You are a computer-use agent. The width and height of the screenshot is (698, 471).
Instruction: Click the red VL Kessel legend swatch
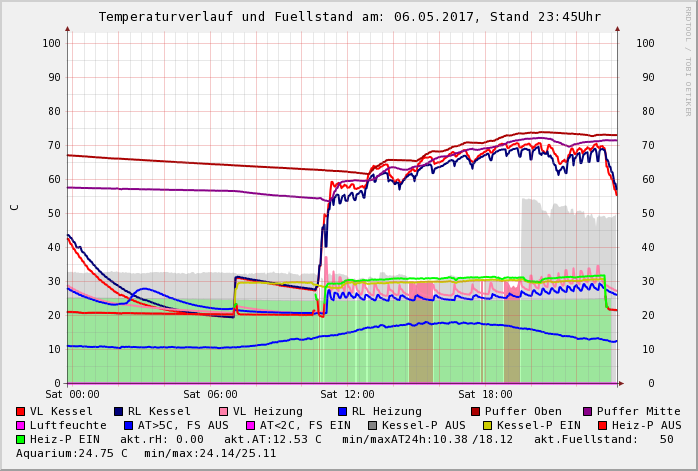pyautogui.click(x=21, y=411)
